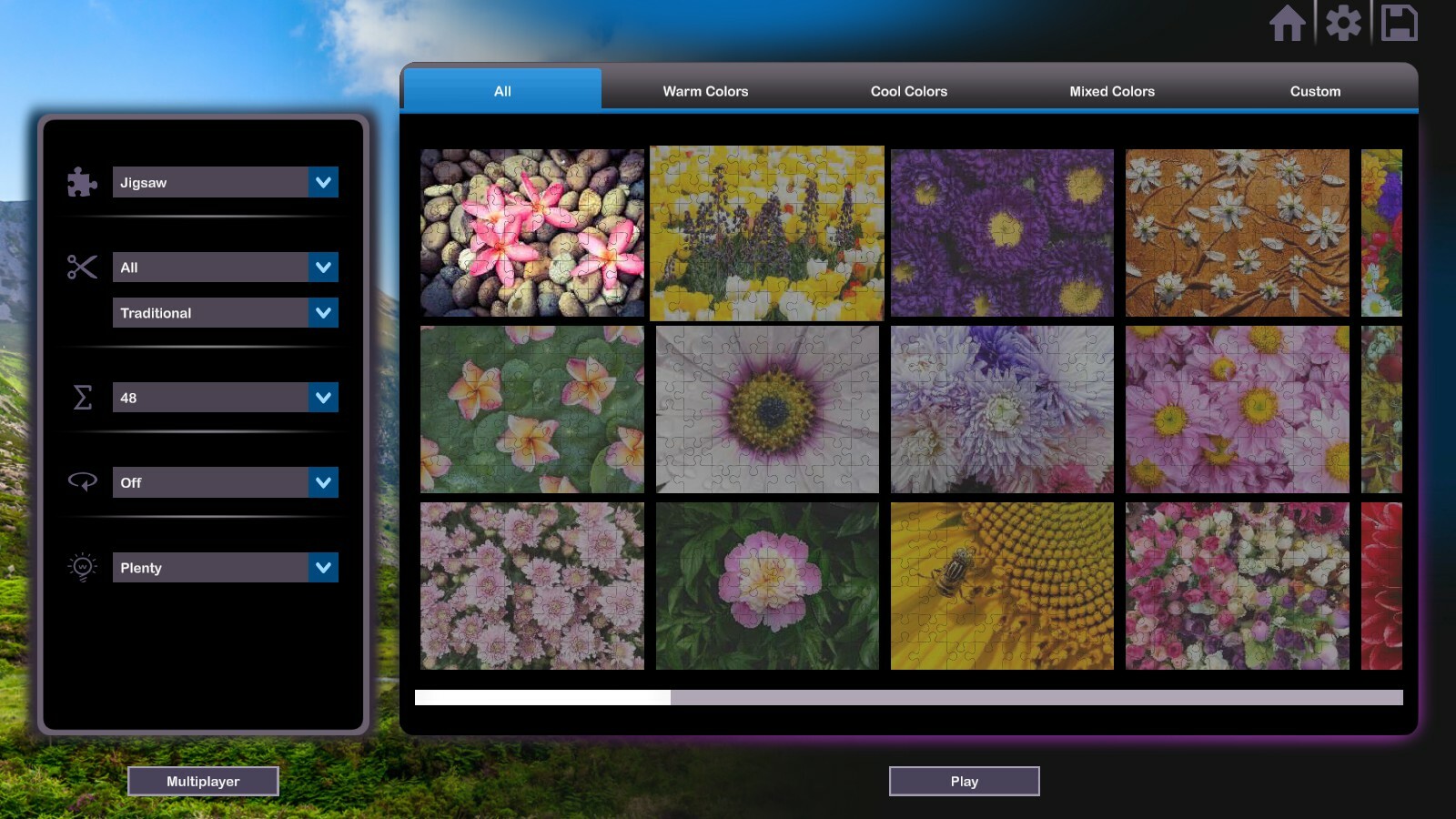Click the rotation arrow icon
This screenshot has width=1456, height=819.
[81, 482]
